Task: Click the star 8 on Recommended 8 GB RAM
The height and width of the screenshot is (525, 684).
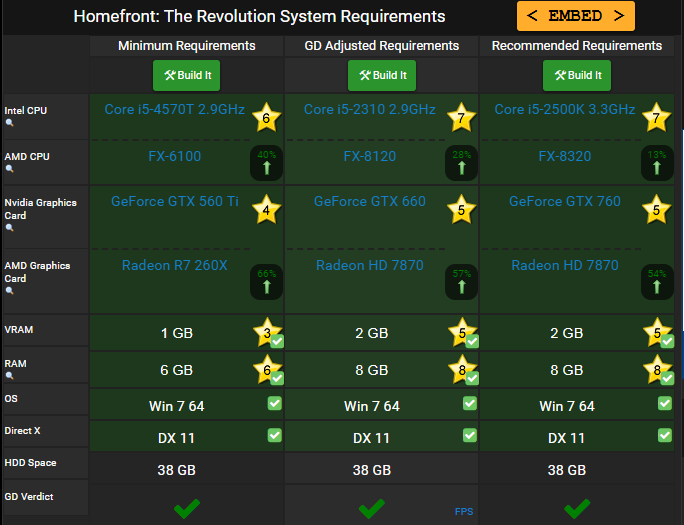Action: click(656, 368)
